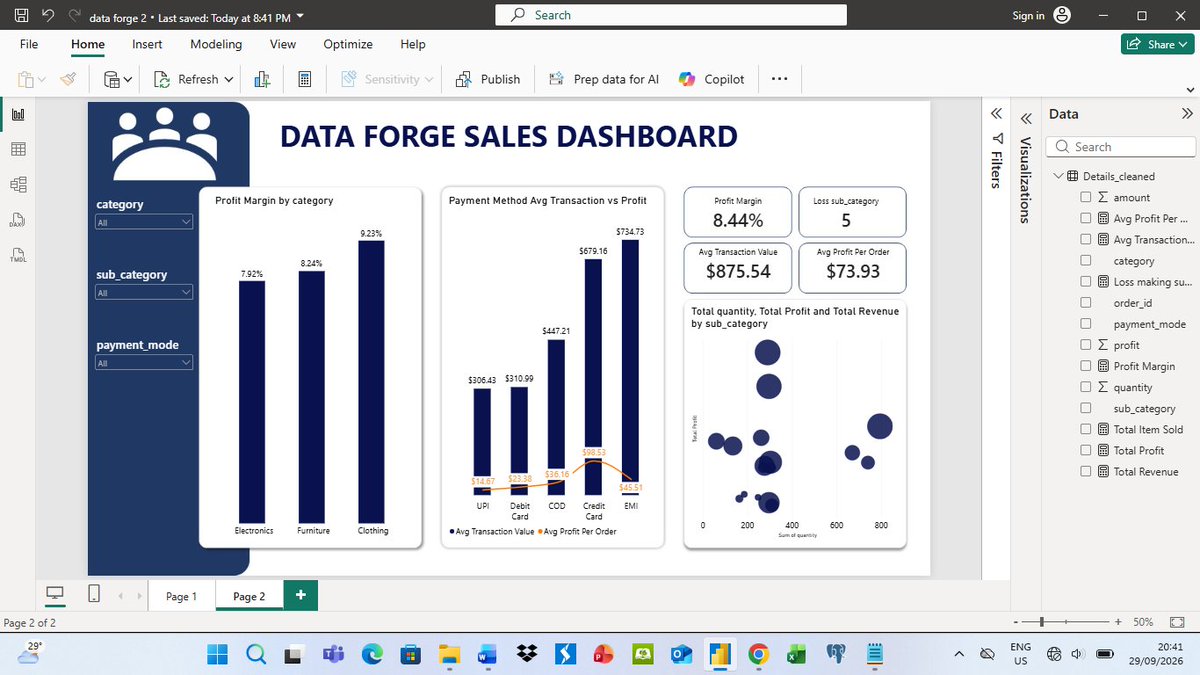The width and height of the screenshot is (1200, 675).
Task: Check the quantity field checkbox
Action: tap(1085, 387)
